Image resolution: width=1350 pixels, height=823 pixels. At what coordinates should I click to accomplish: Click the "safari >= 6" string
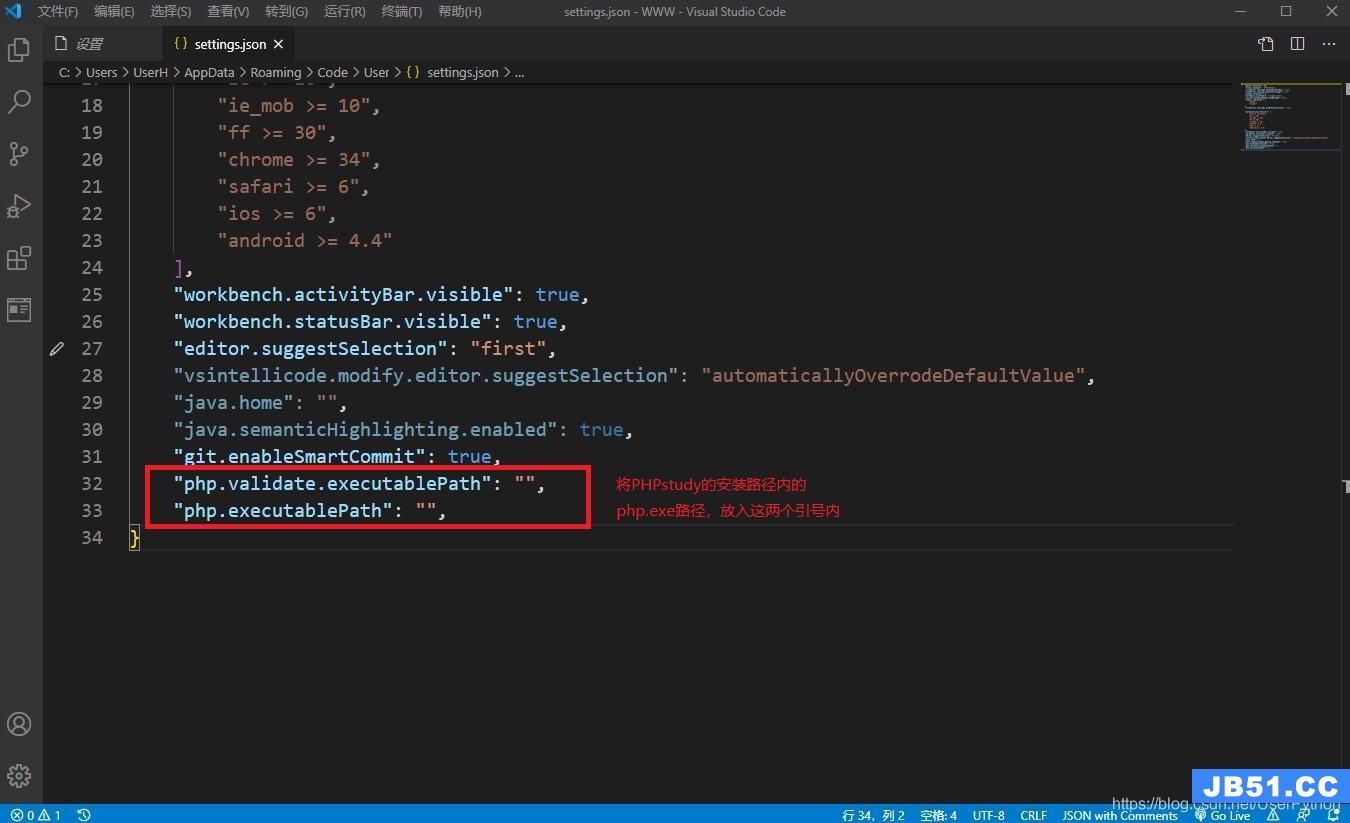[289, 187]
